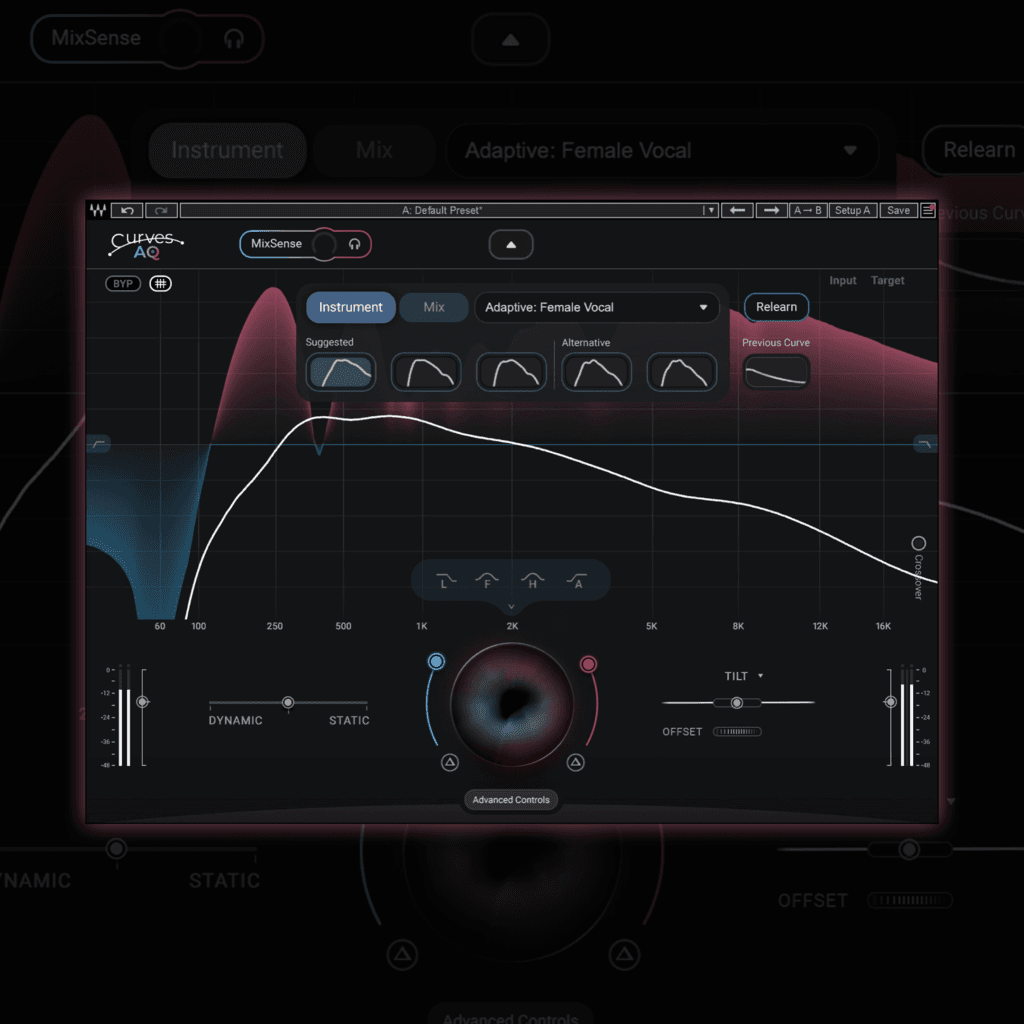This screenshot has width=1024, height=1024.
Task: Click the Crossover circle marker
Action: click(918, 543)
